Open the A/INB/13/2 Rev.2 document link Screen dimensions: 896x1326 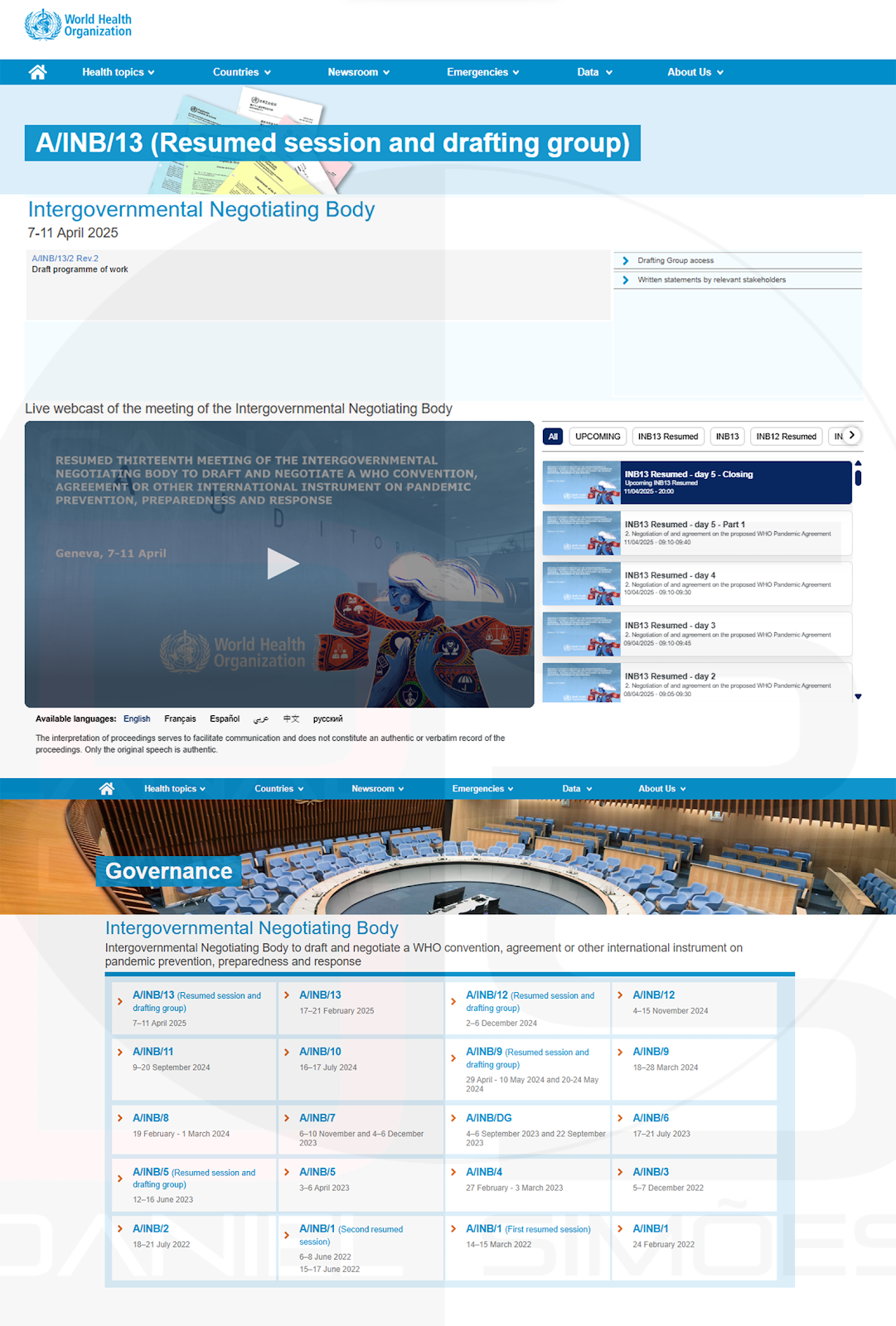(x=65, y=259)
